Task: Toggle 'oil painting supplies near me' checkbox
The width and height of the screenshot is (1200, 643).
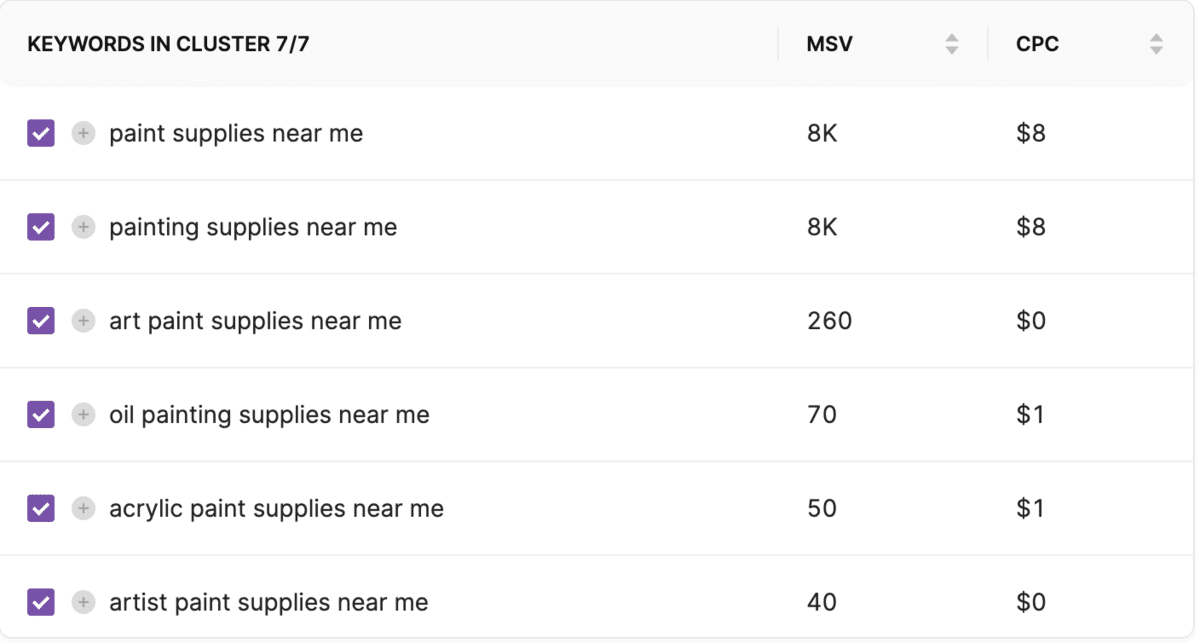Action: click(x=41, y=415)
